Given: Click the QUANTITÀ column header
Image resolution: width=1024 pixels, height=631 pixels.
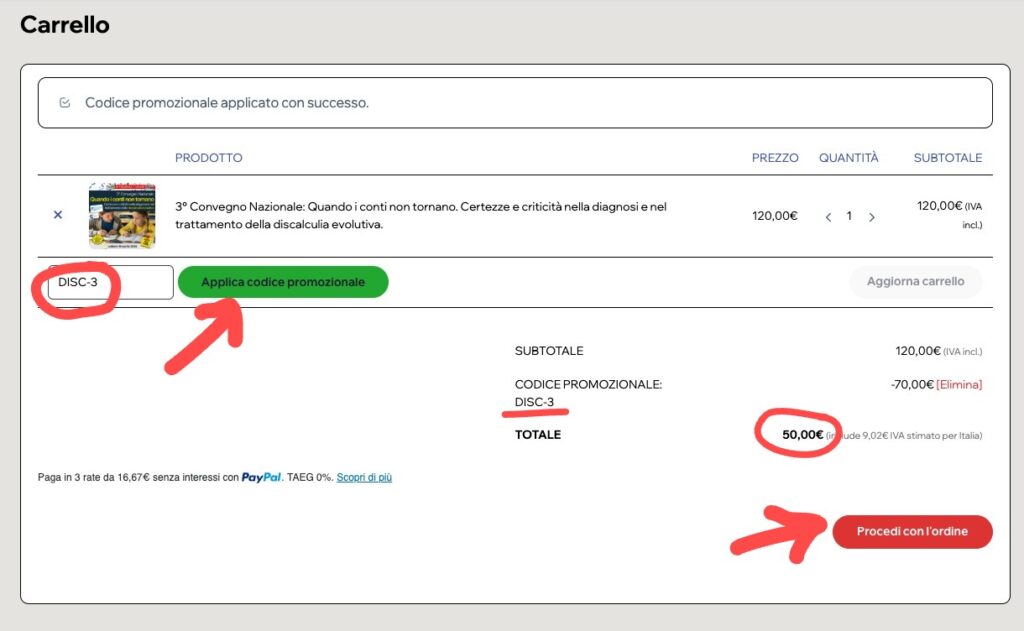Looking at the screenshot, I should (x=848, y=158).
